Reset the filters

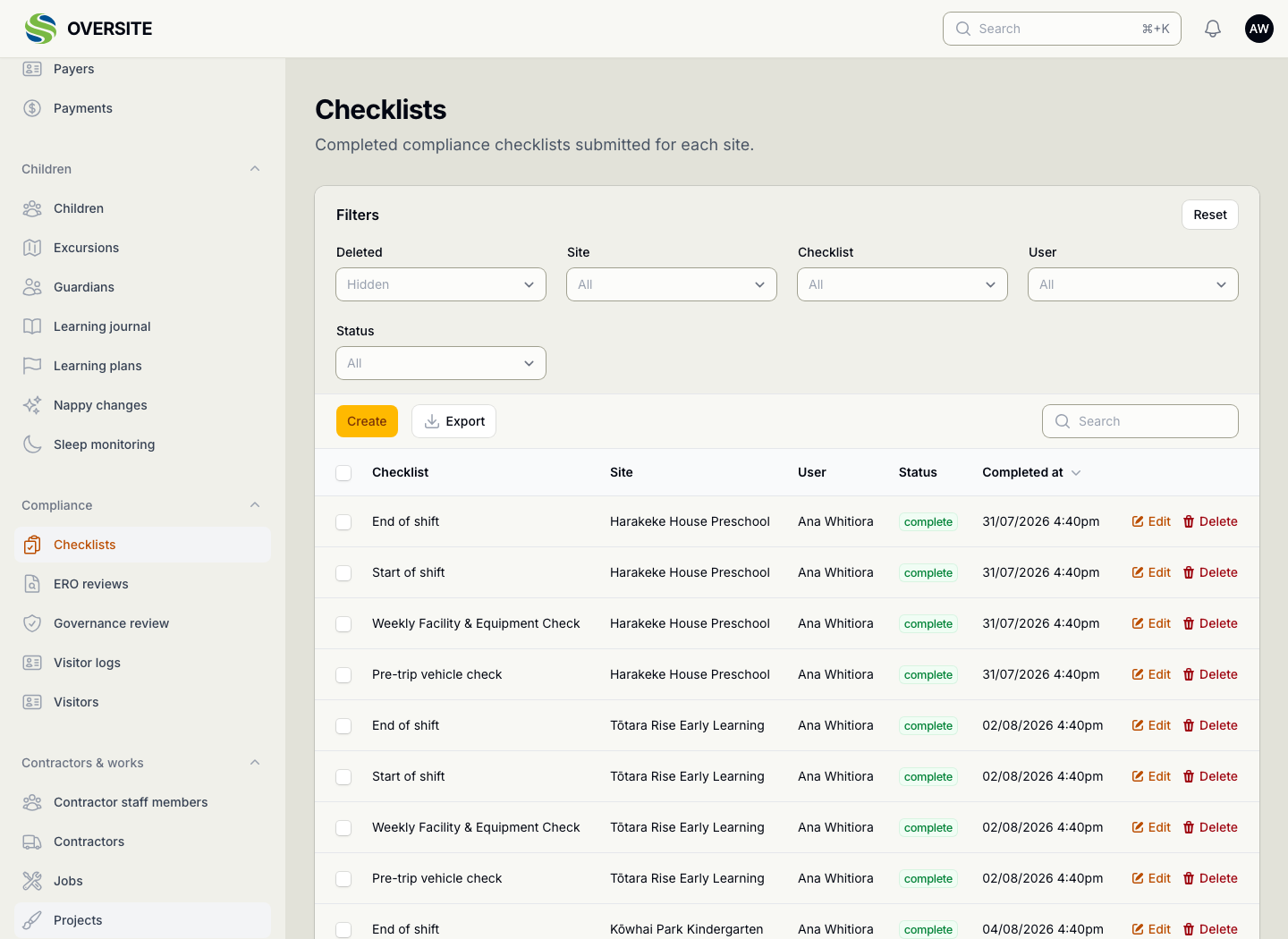tap(1210, 215)
